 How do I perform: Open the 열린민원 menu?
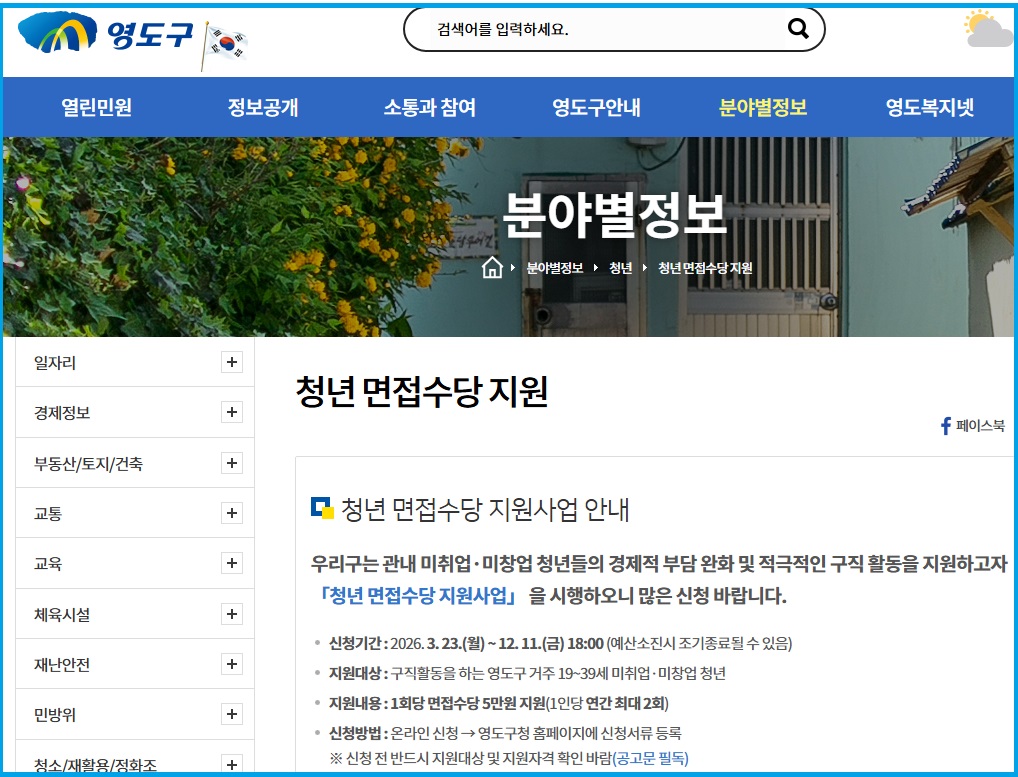[96, 107]
